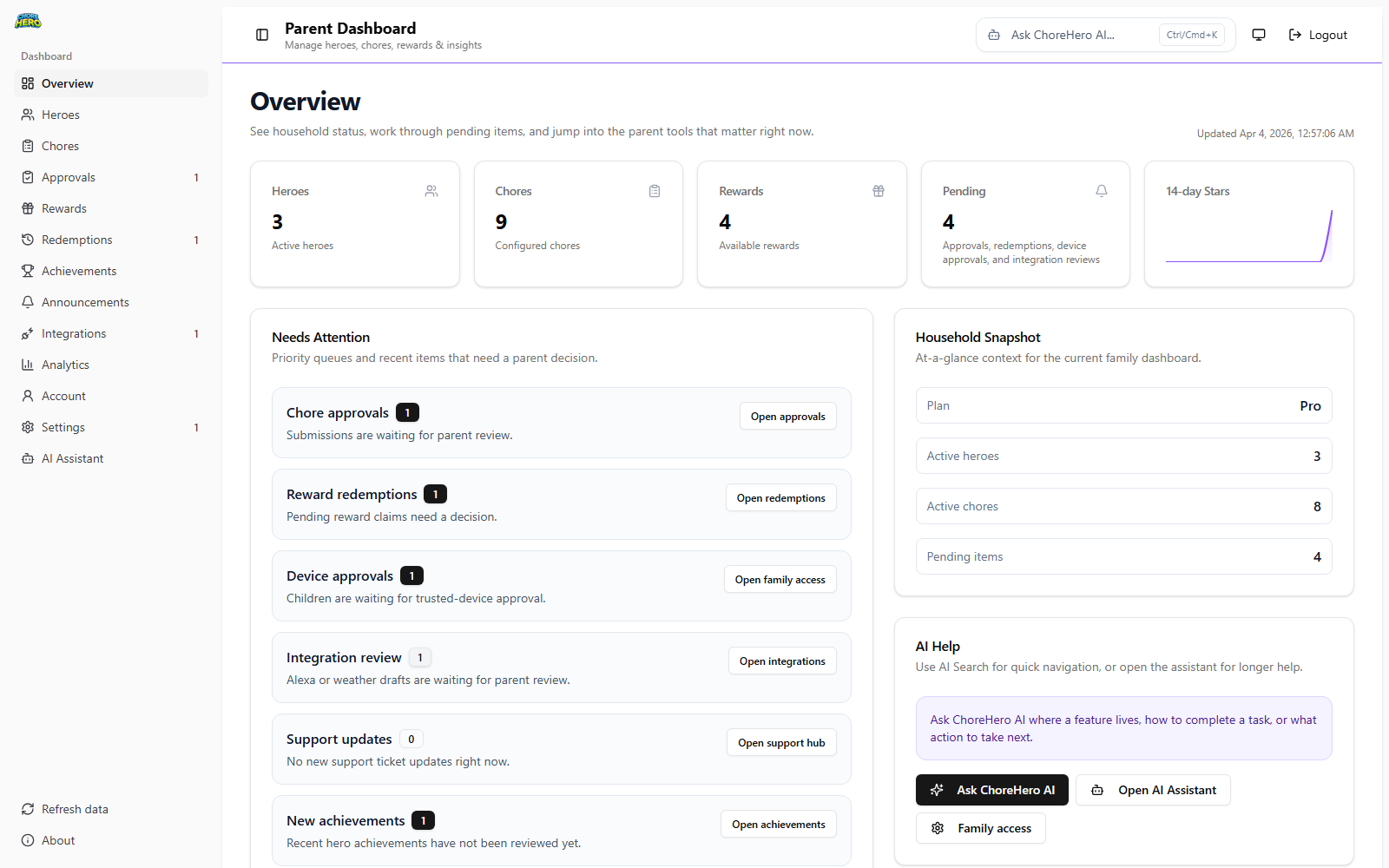This screenshot has width=1389, height=868.
Task: Click the ChoreHero logo
Action: point(28,21)
